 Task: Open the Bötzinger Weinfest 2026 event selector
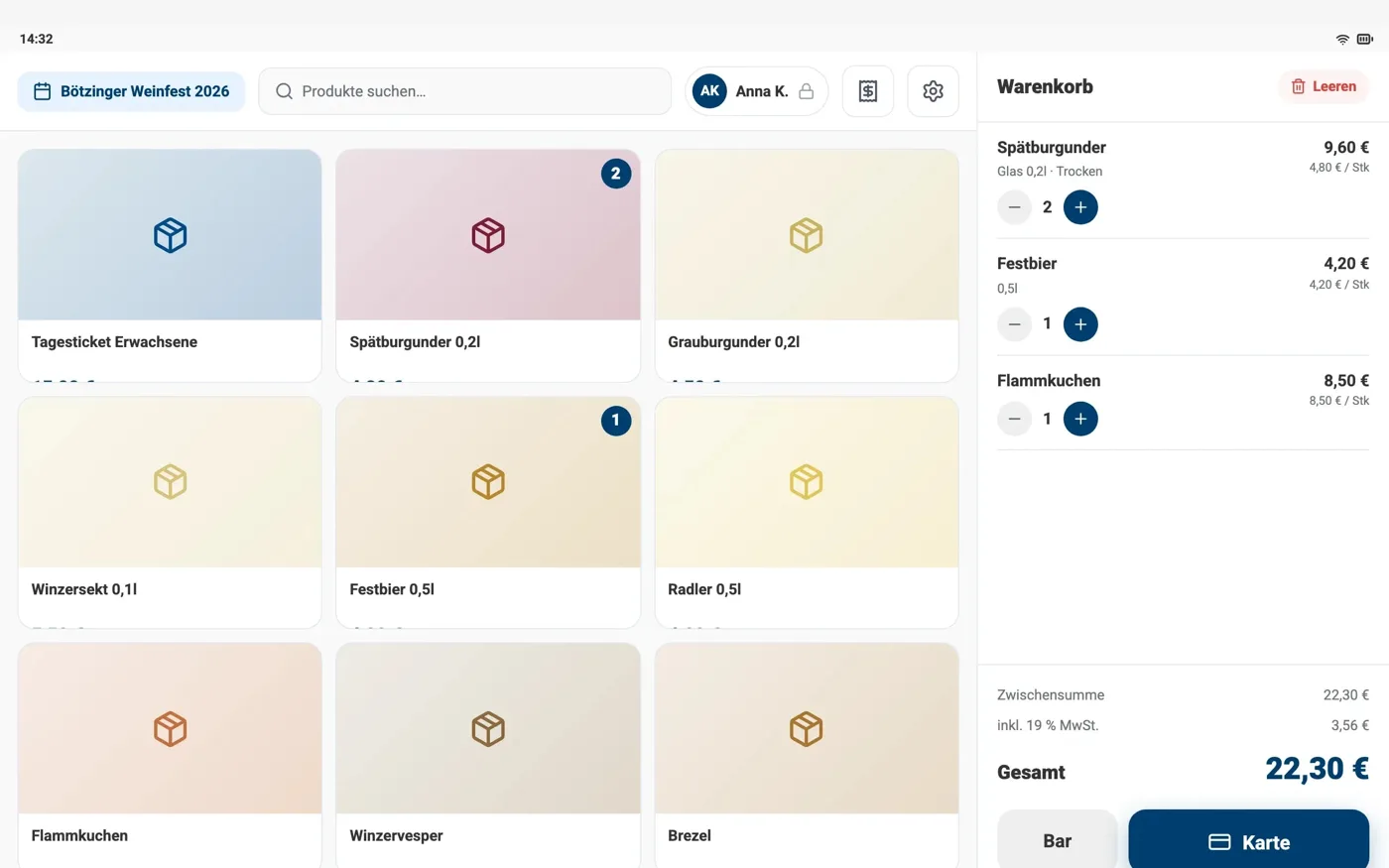132,91
